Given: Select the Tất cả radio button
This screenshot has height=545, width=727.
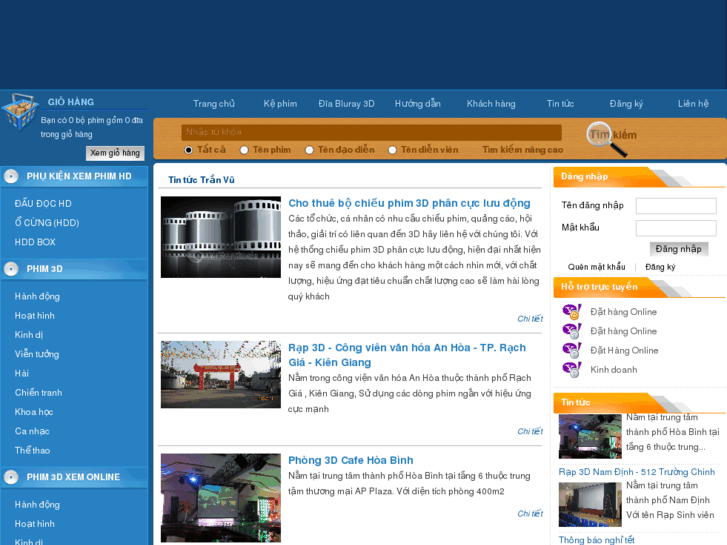Looking at the screenshot, I should pos(188,150).
